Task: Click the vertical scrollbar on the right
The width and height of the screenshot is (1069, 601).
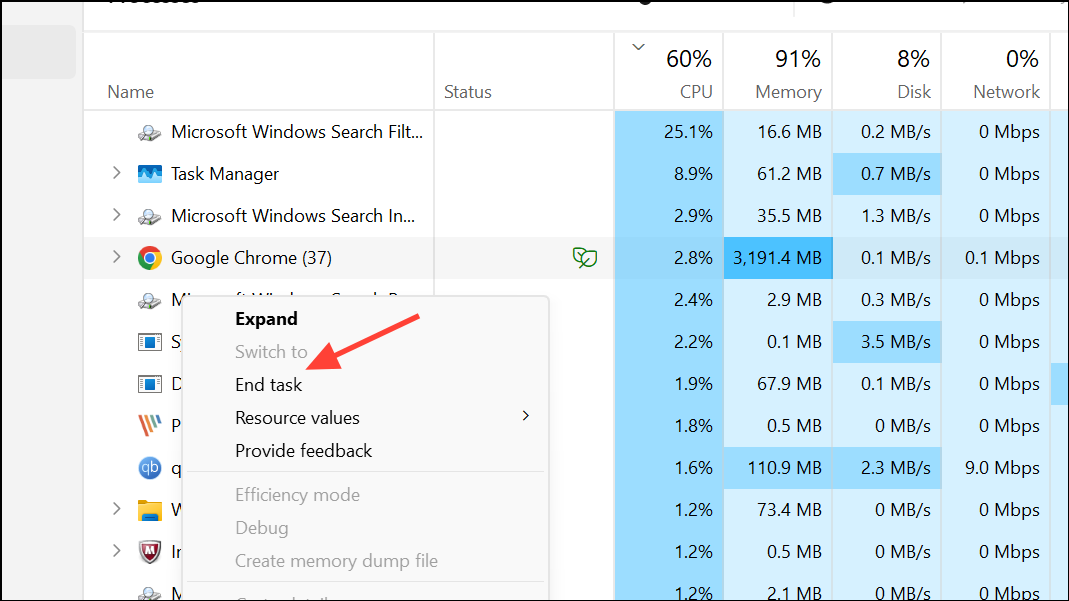Action: click(1060, 383)
